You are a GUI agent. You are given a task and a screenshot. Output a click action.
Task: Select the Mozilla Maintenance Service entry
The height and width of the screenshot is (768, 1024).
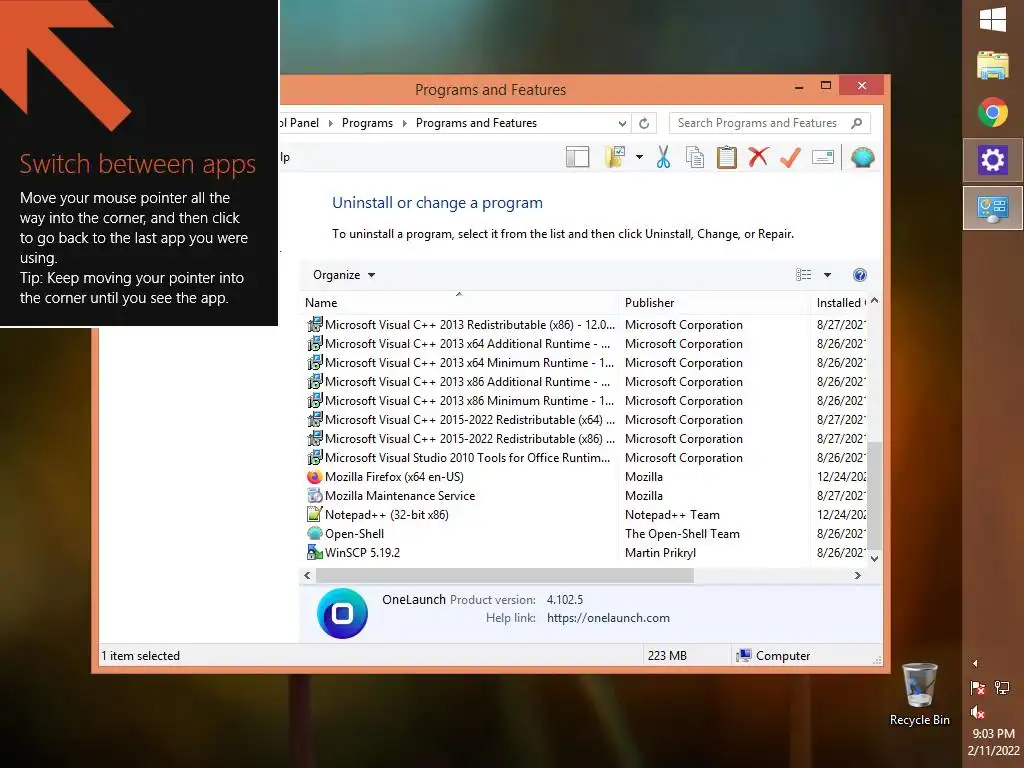pyautogui.click(x=584, y=496)
